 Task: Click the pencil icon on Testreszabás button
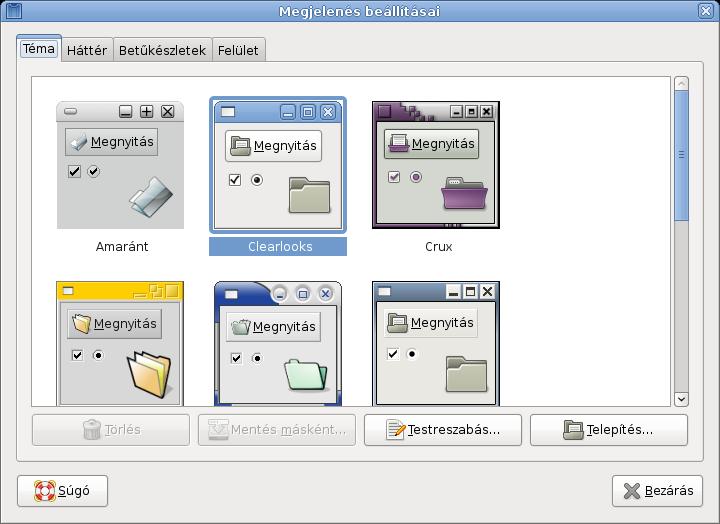(x=396, y=431)
